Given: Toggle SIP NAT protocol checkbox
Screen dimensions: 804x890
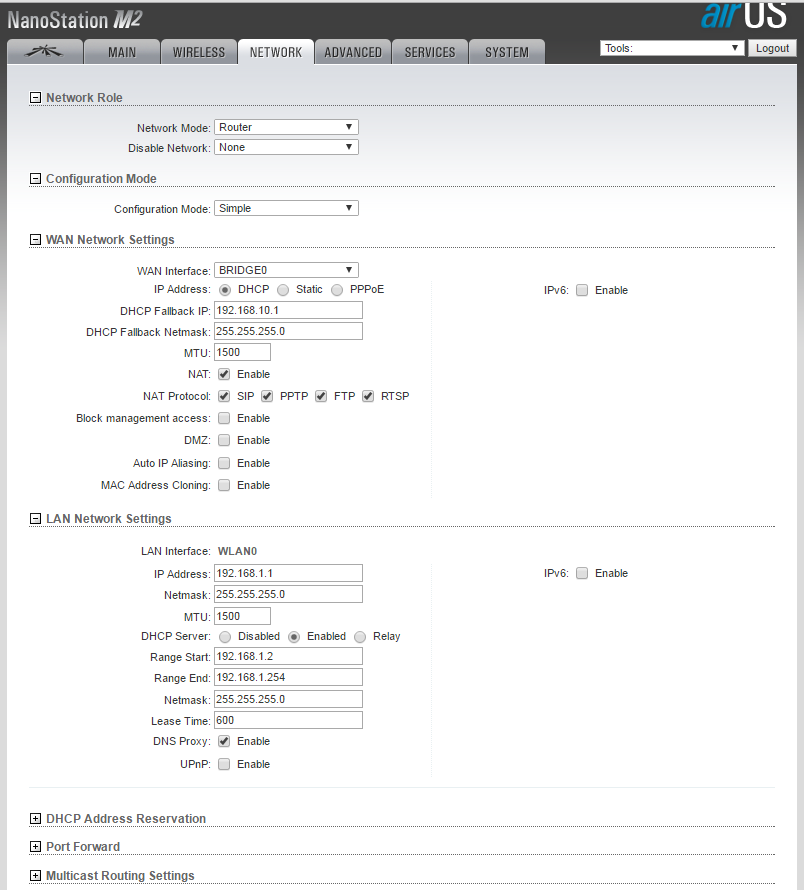Looking at the screenshot, I should [224, 396].
